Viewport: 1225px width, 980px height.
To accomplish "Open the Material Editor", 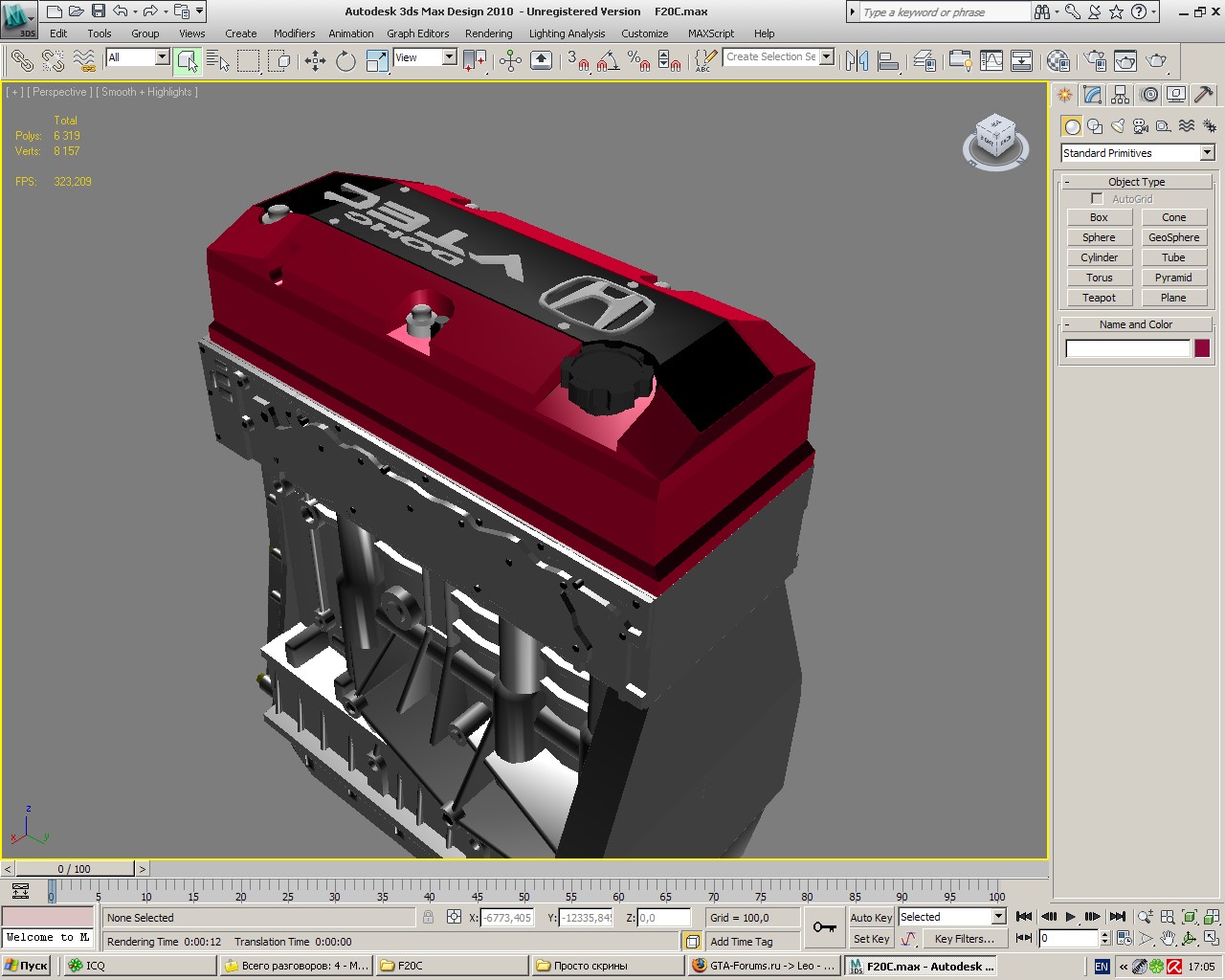I will [1058, 61].
